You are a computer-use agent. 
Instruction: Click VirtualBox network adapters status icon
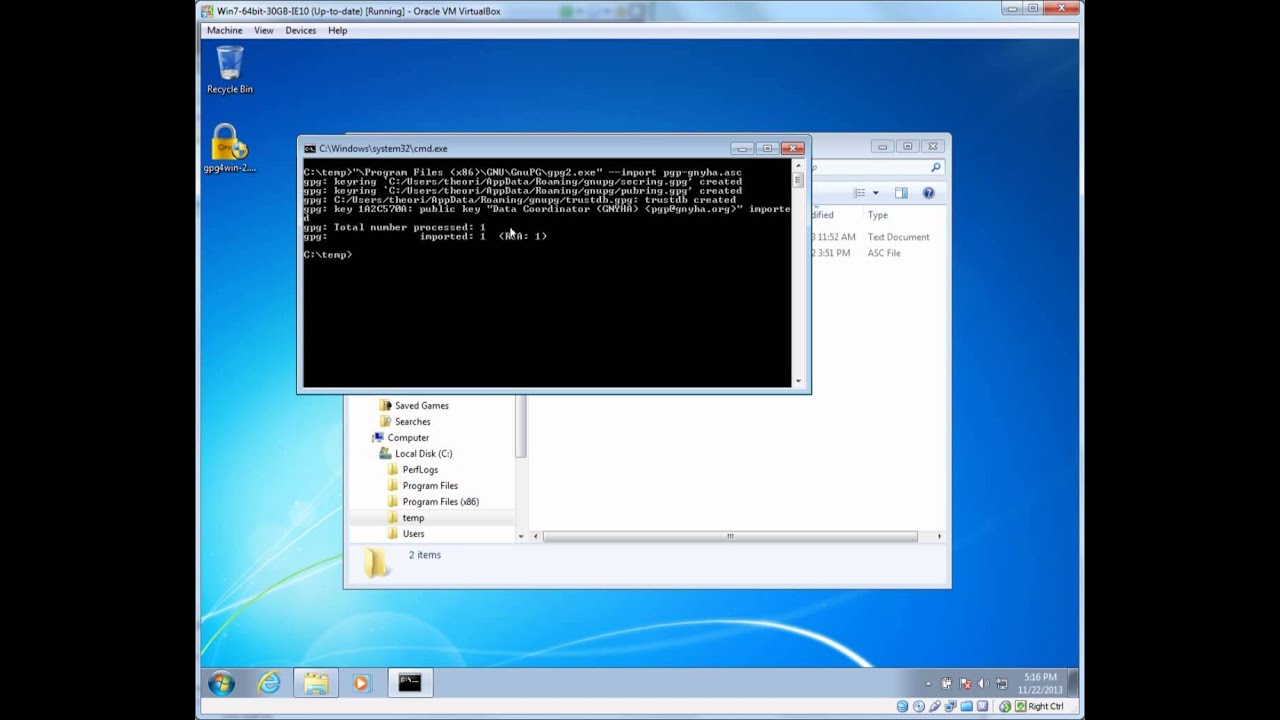(x=949, y=706)
